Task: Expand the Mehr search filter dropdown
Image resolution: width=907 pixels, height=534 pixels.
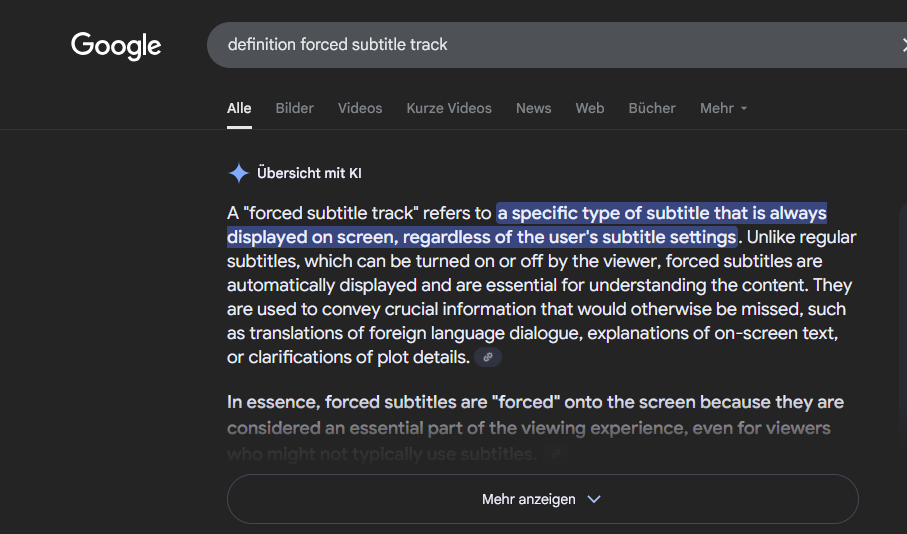Action: pos(724,108)
